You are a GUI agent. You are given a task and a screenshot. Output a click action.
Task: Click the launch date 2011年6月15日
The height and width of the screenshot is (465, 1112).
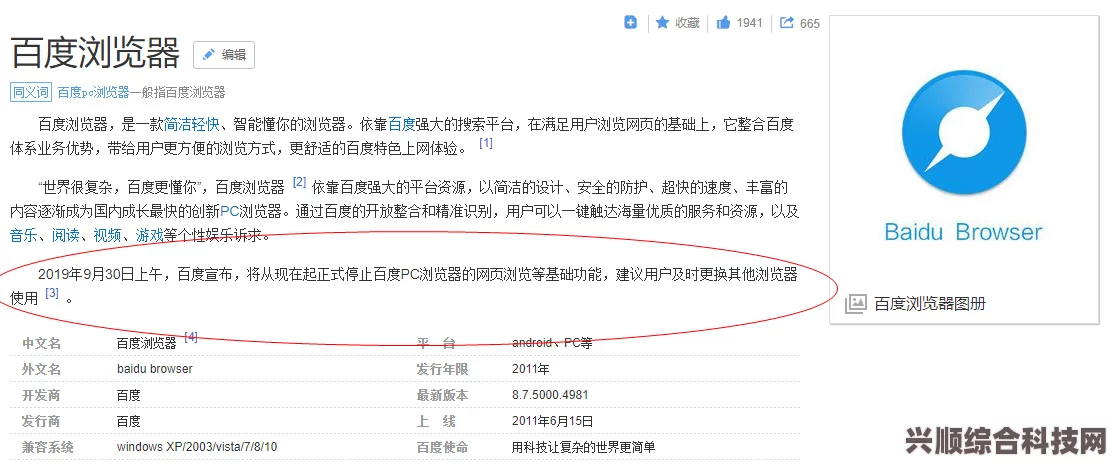[x=552, y=421]
